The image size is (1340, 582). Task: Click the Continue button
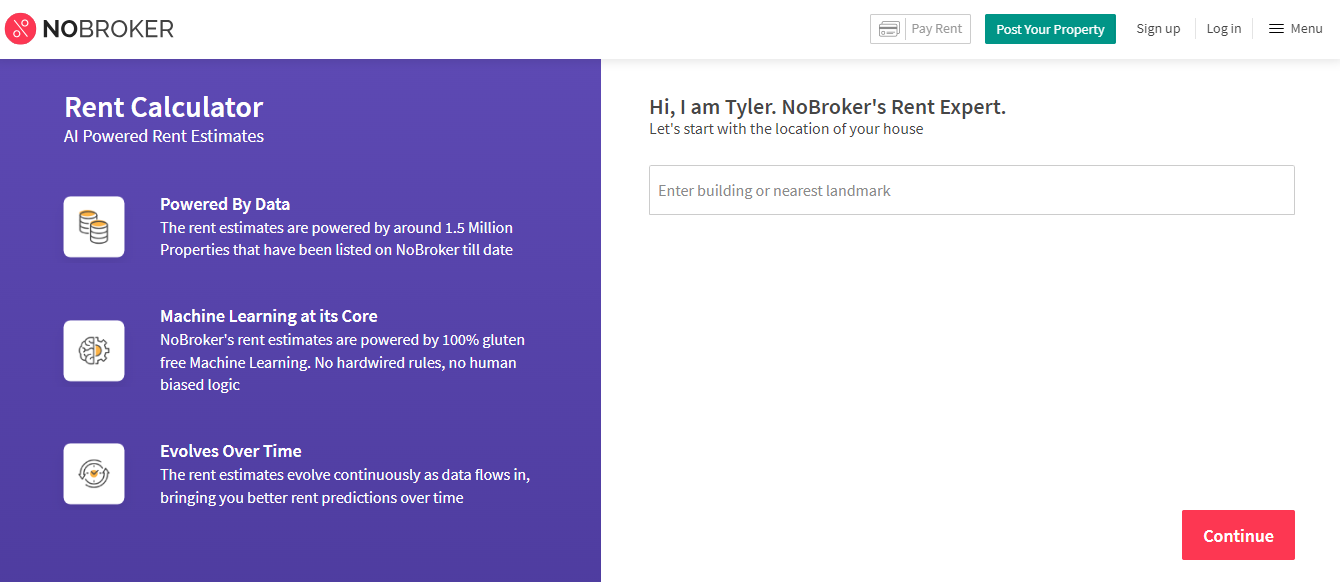coord(1238,535)
